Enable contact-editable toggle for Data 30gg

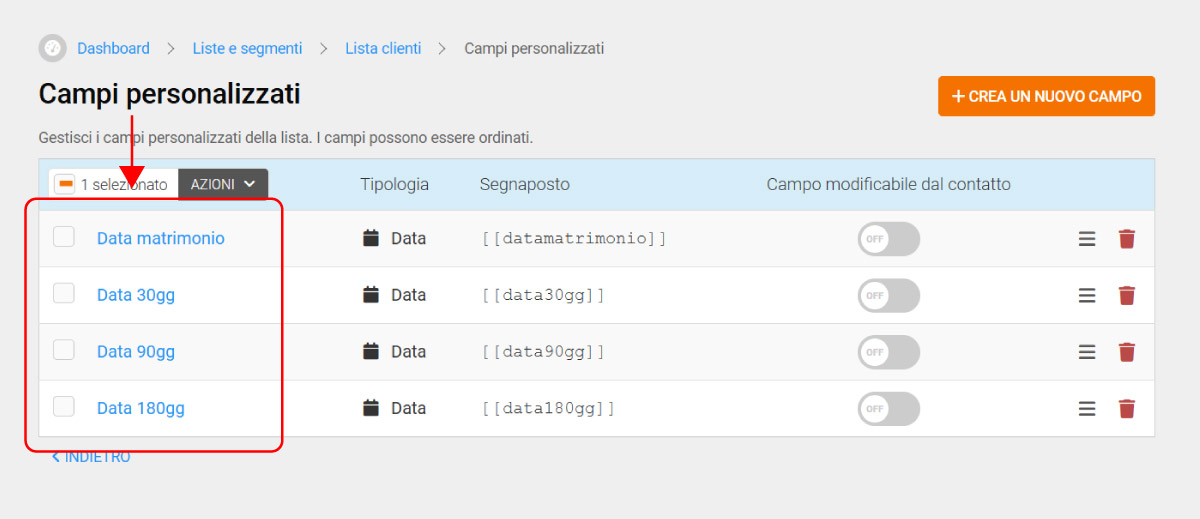pyautogui.click(x=888, y=295)
